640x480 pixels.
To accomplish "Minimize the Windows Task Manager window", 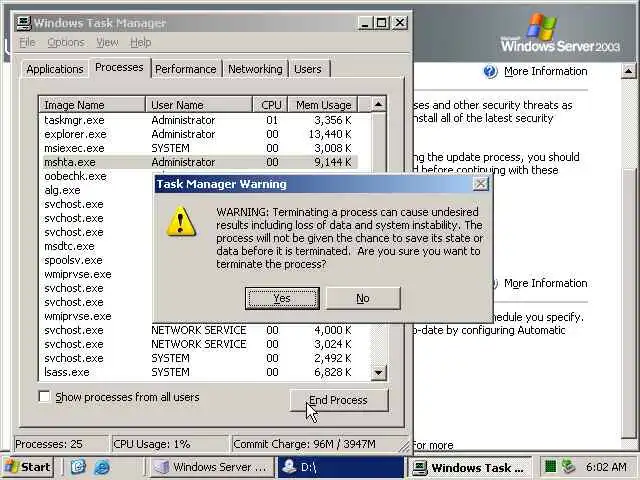I will pos(365,23).
